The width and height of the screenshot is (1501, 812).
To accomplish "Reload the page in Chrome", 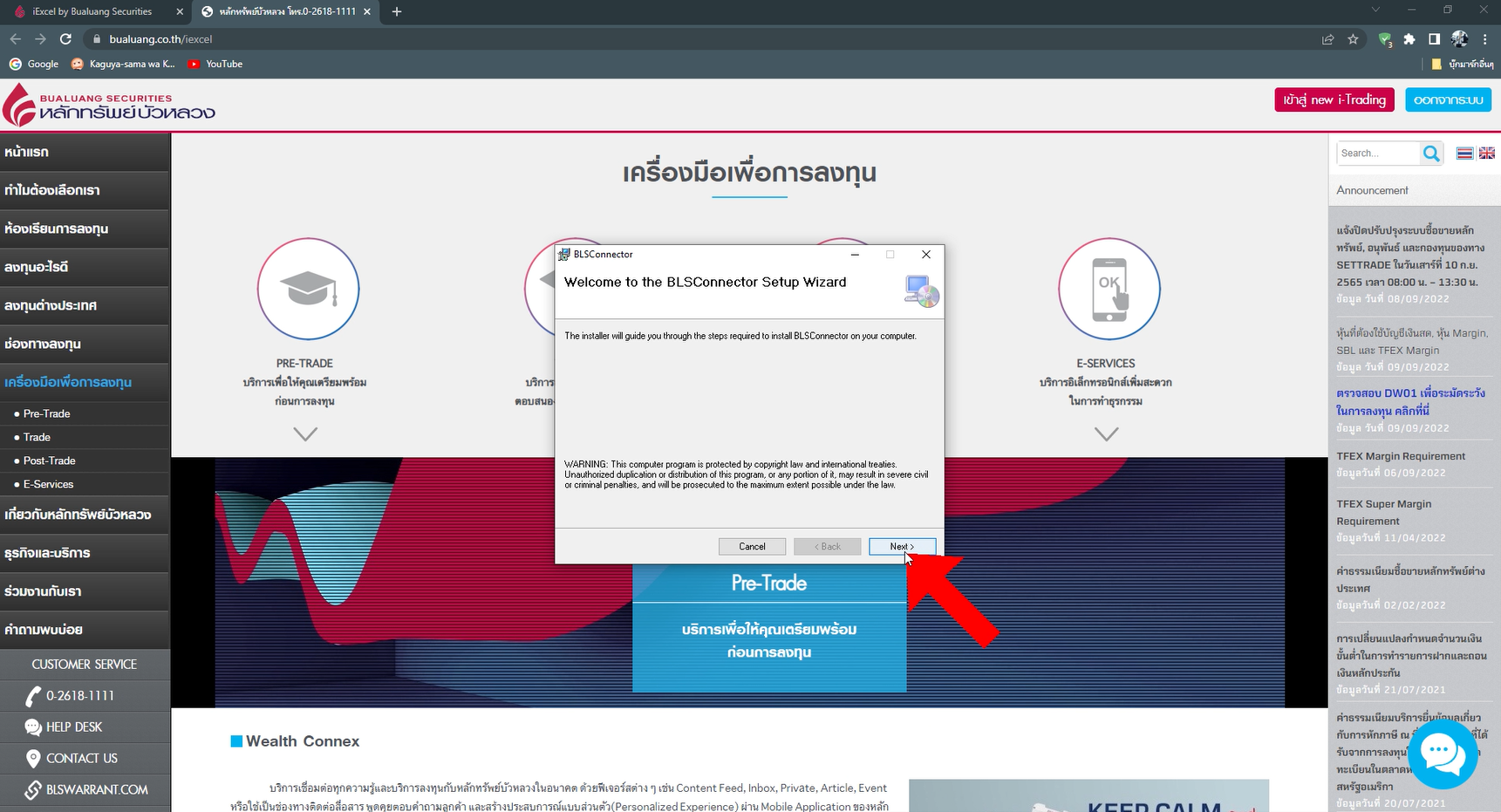I will click(65, 39).
